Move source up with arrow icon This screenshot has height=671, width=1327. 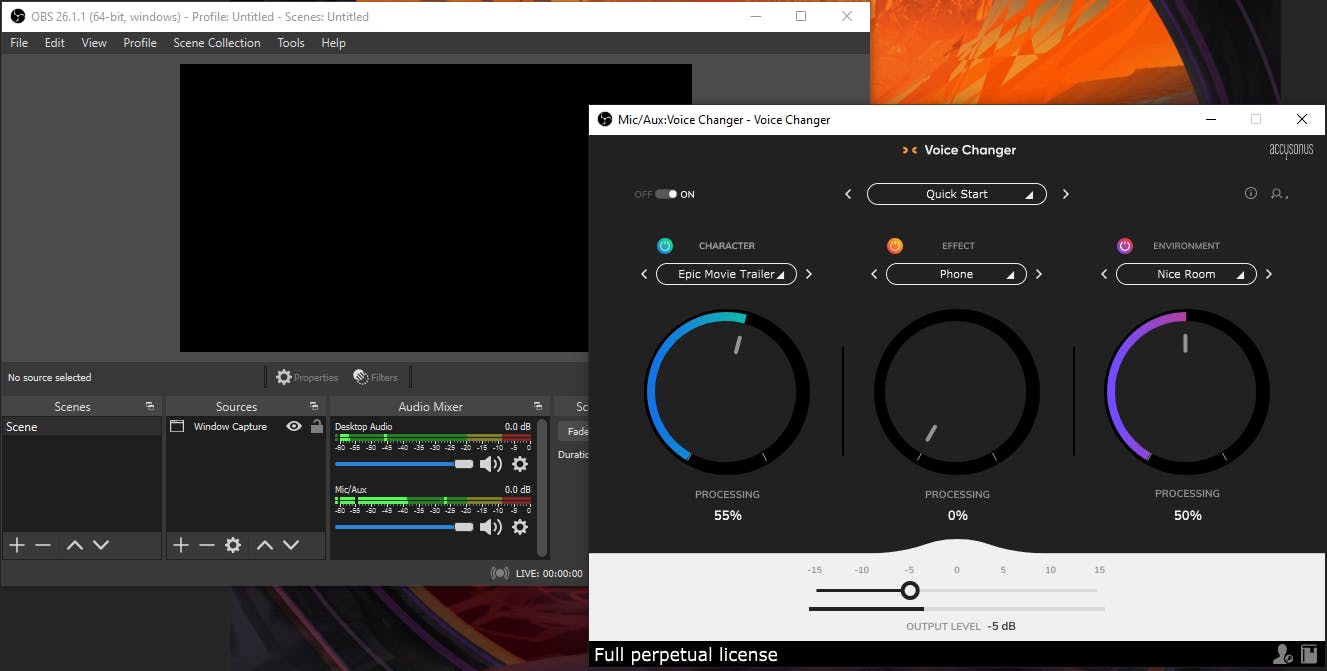(x=264, y=545)
